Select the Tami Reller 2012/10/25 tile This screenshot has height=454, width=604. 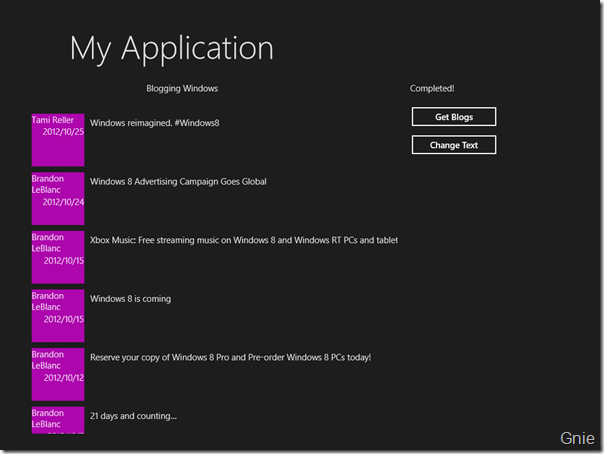point(58,140)
